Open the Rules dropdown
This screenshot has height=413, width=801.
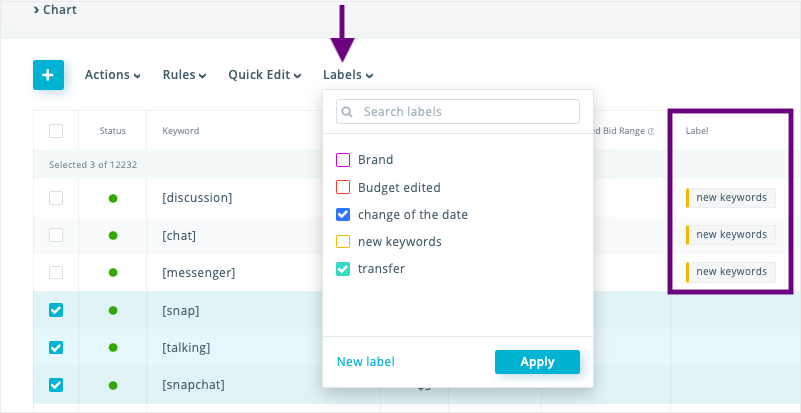(x=184, y=75)
